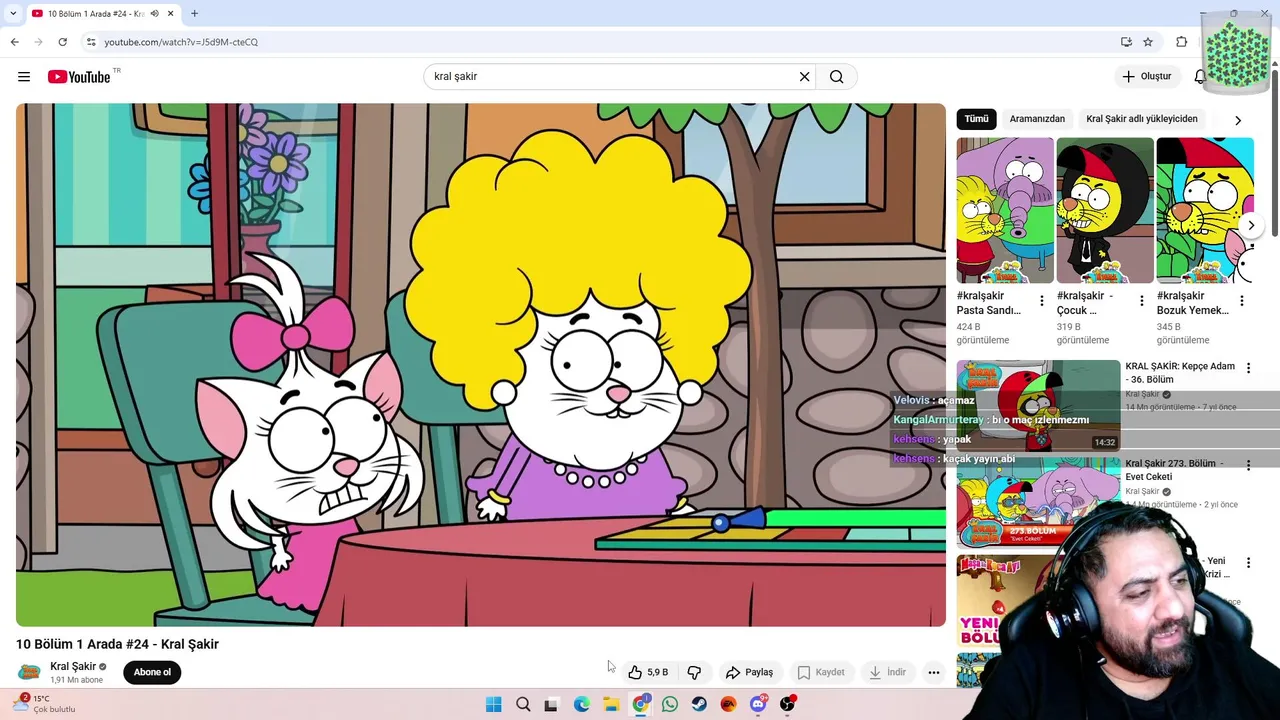1280x720 pixels.
Task: Go to the YouTube home logo
Action: click(79, 77)
